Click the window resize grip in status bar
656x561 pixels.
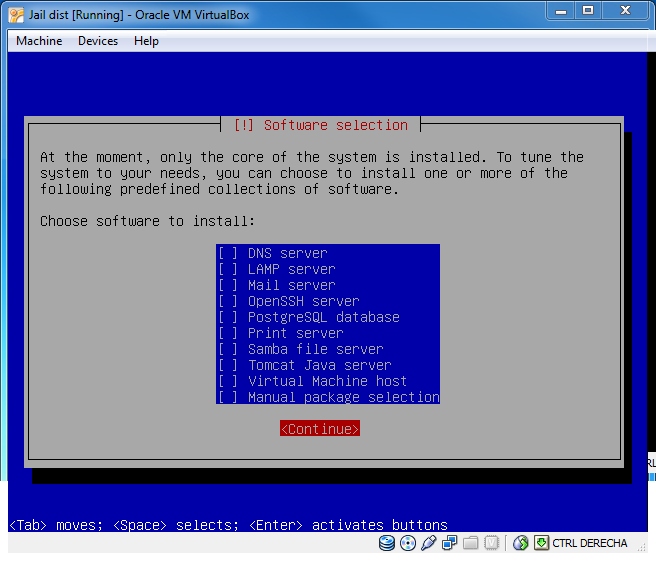(641, 546)
